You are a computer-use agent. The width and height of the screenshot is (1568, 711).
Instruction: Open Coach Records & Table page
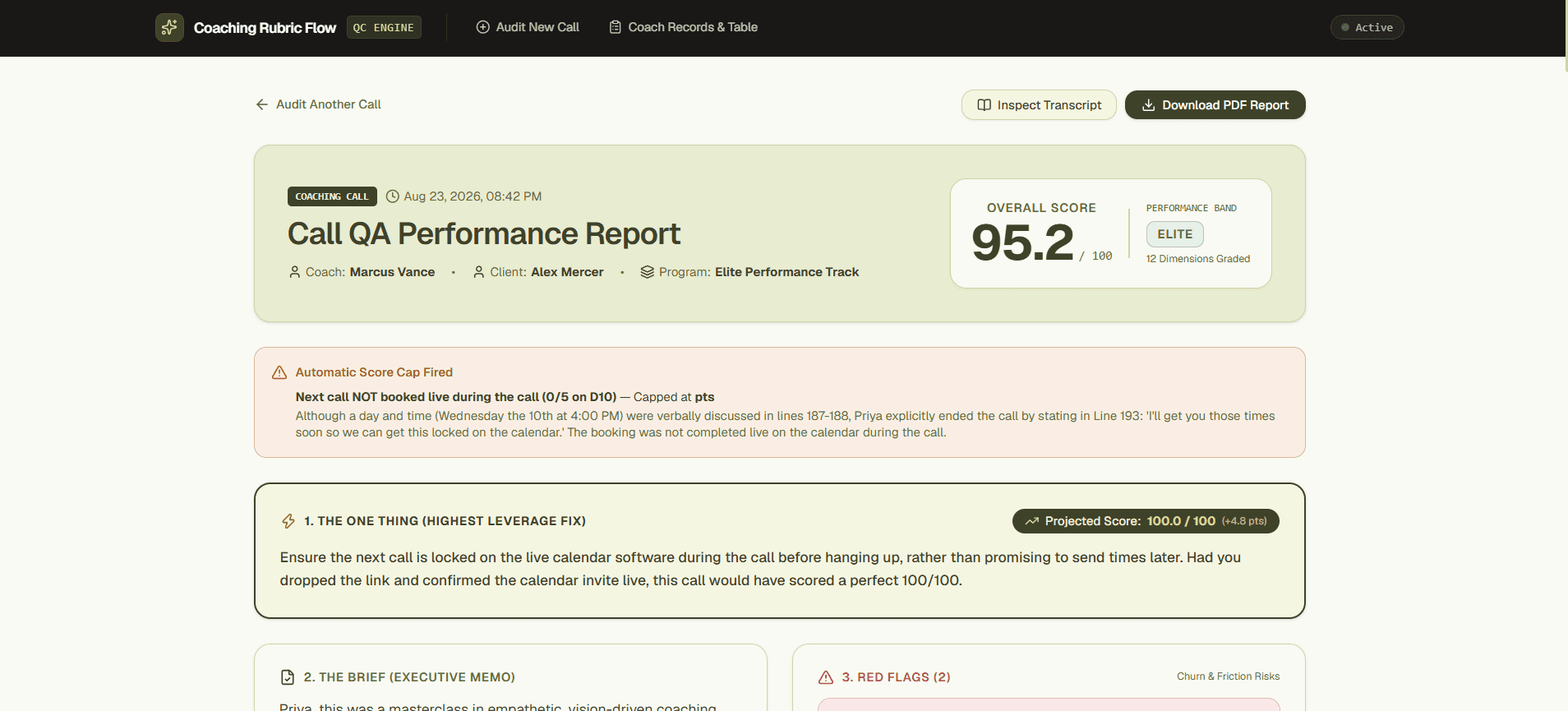[x=684, y=27]
